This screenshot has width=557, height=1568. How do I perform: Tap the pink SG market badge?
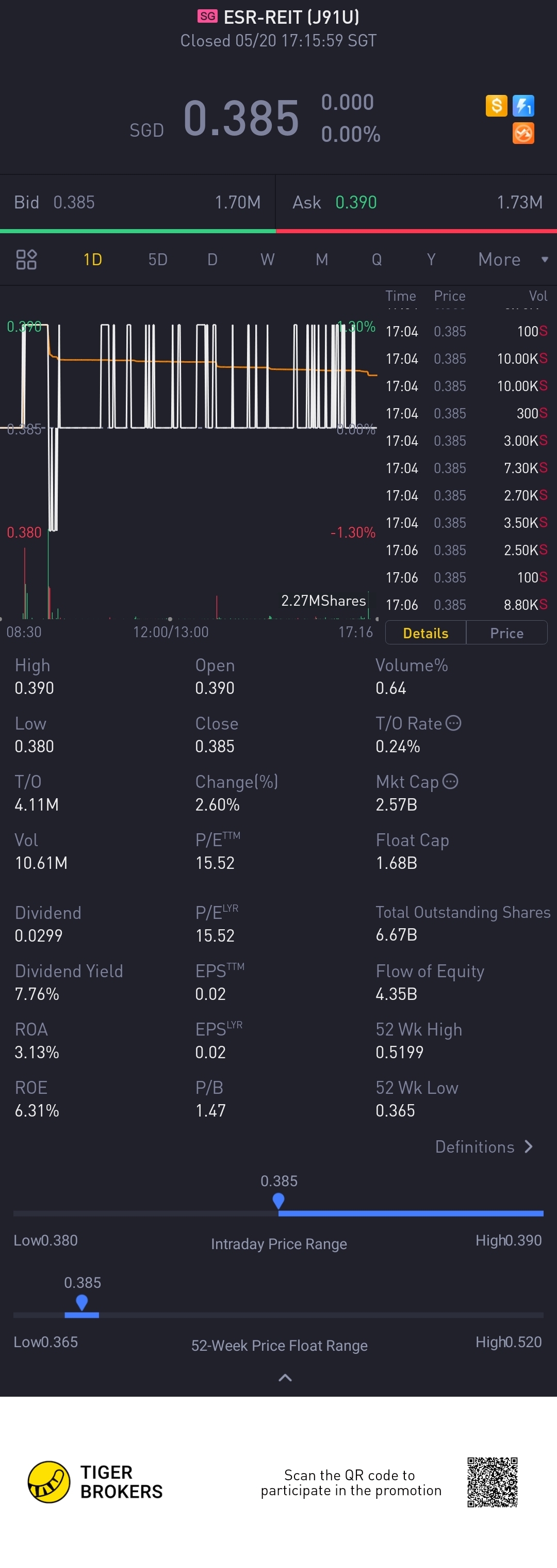[207, 17]
